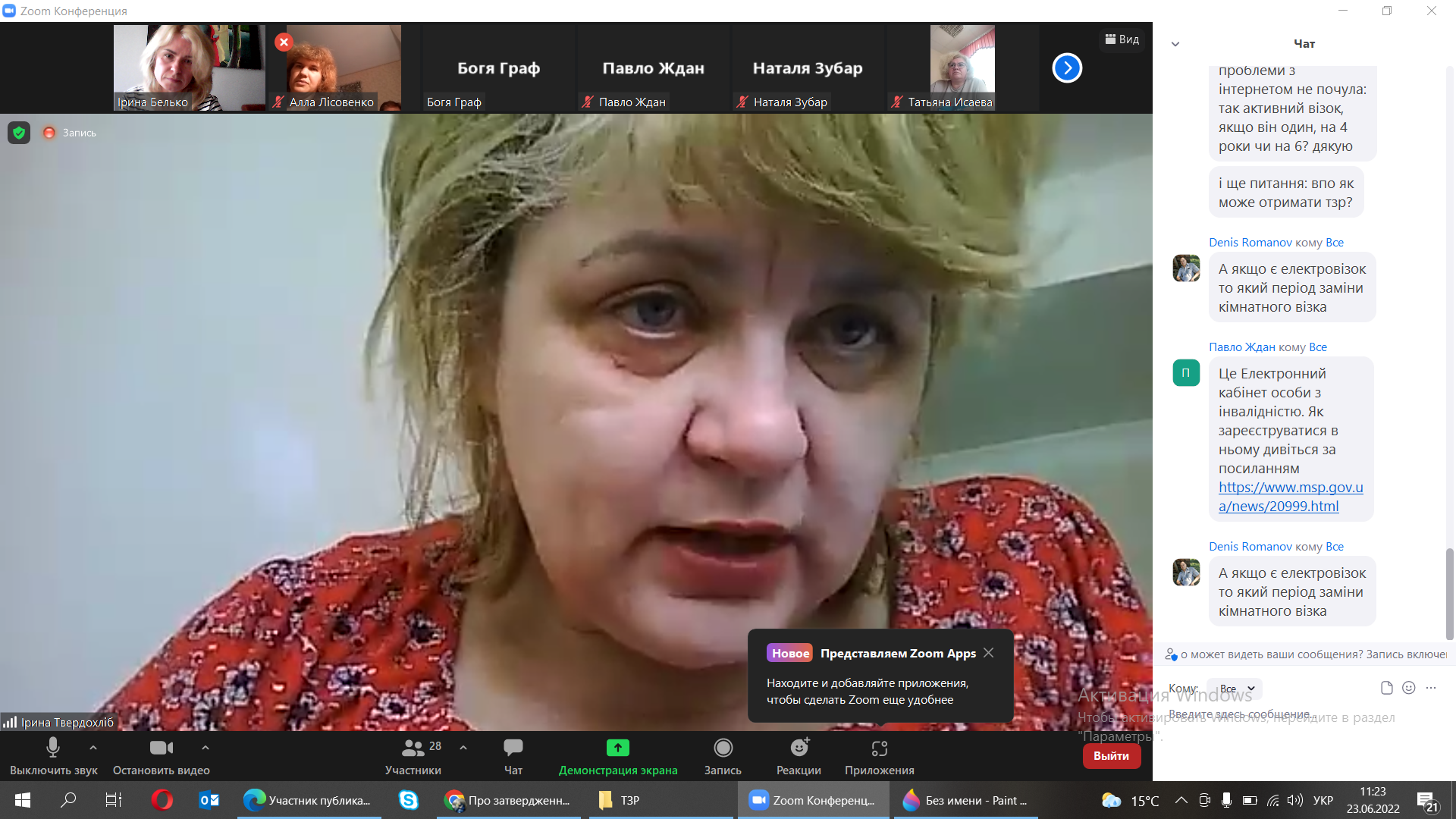Click Denis Romanov avatar in first message

coord(1186,268)
